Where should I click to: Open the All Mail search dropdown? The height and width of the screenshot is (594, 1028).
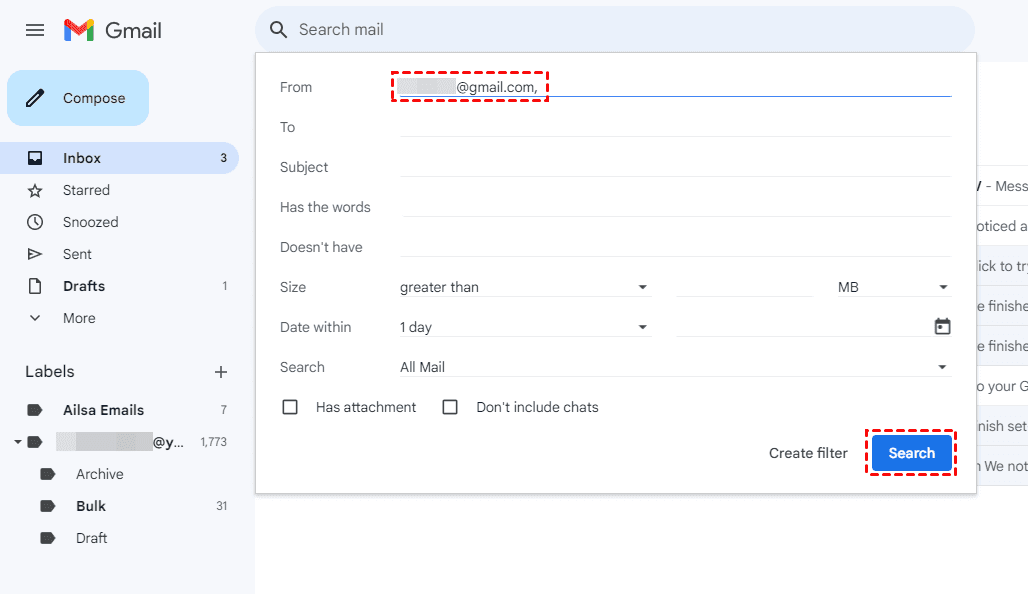[674, 367]
